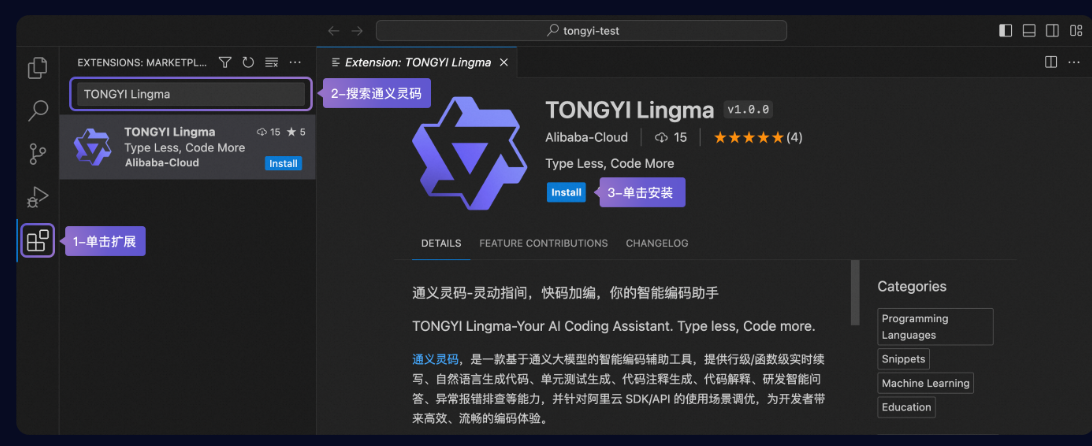Screen dimensions: 1092x446
Task: Select TONGYI Lingma in the results list
Action: point(187,147)
